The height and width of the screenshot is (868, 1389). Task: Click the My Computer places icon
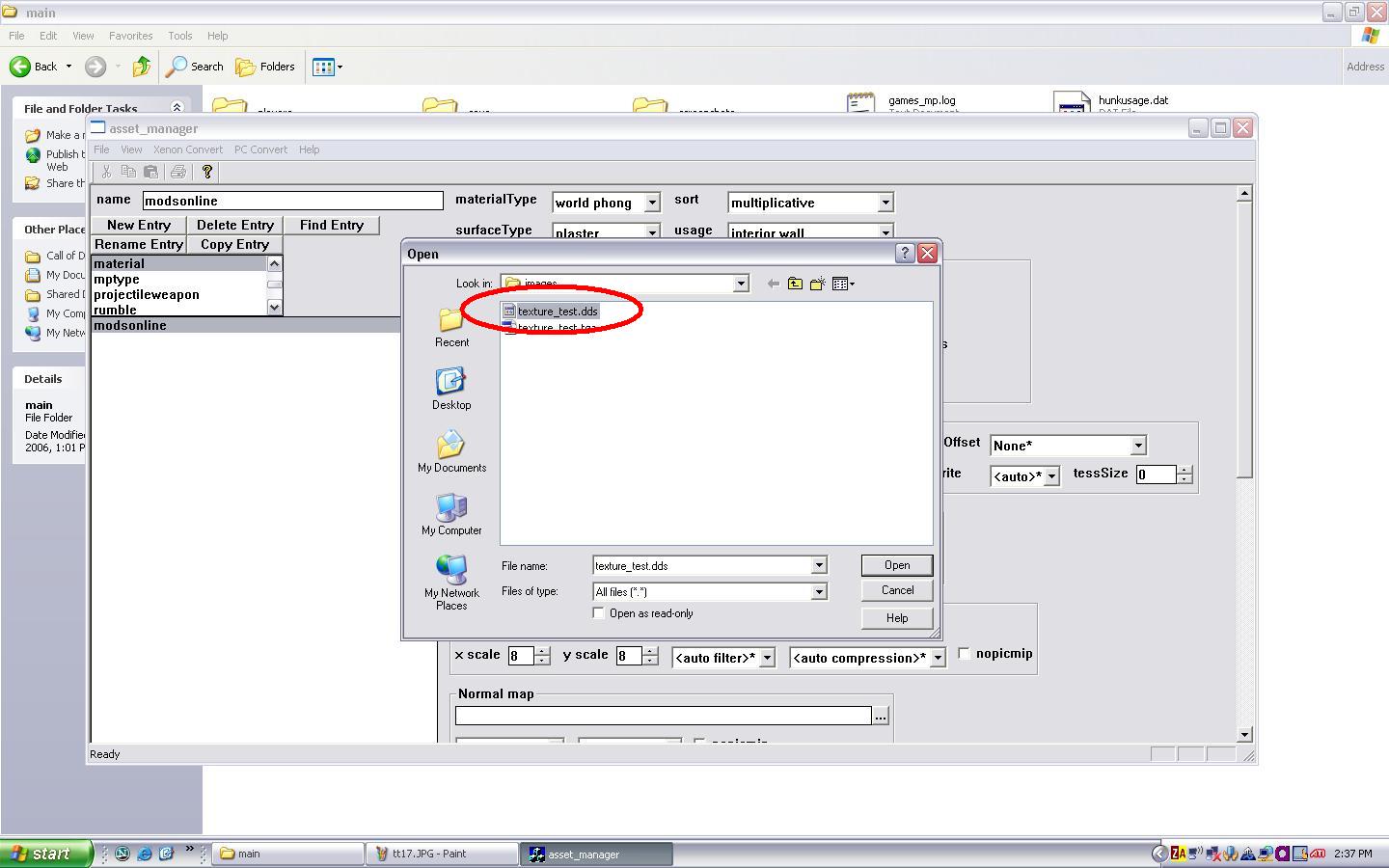pos(451,514)
